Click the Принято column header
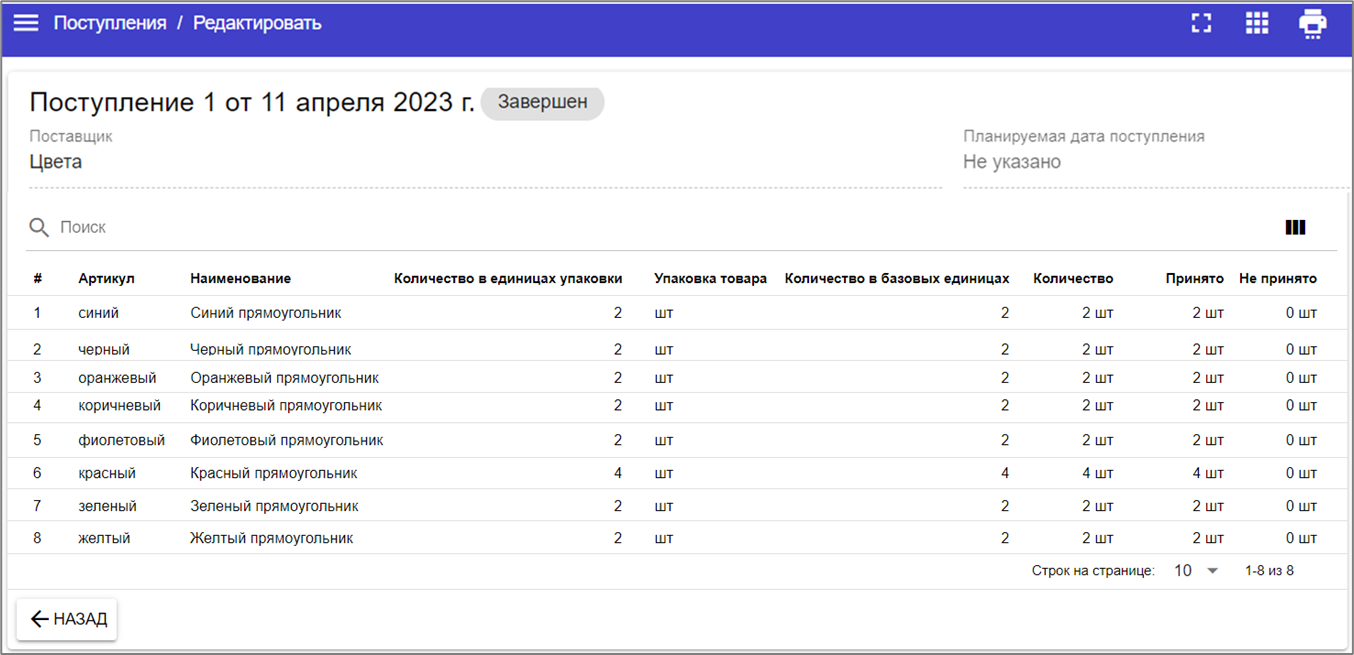The image size is (1354, 655). click(1194, 279)
